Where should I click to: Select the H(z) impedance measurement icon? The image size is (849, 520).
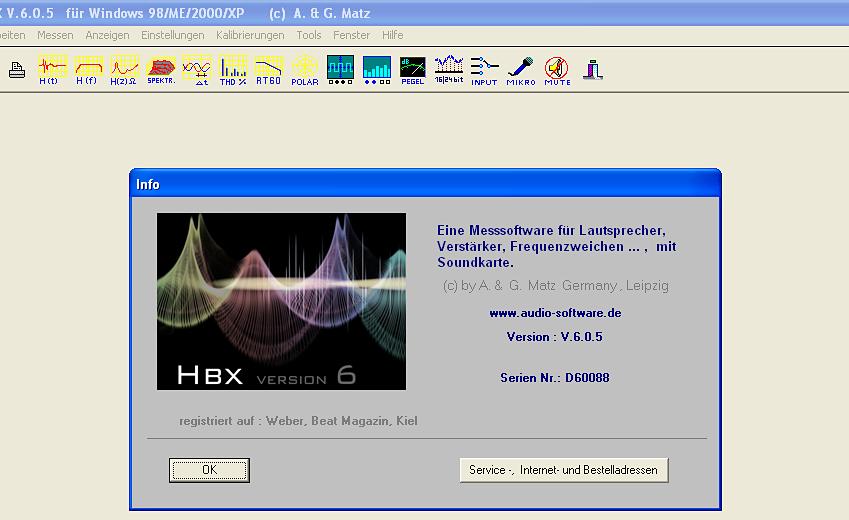pos(125,70)
